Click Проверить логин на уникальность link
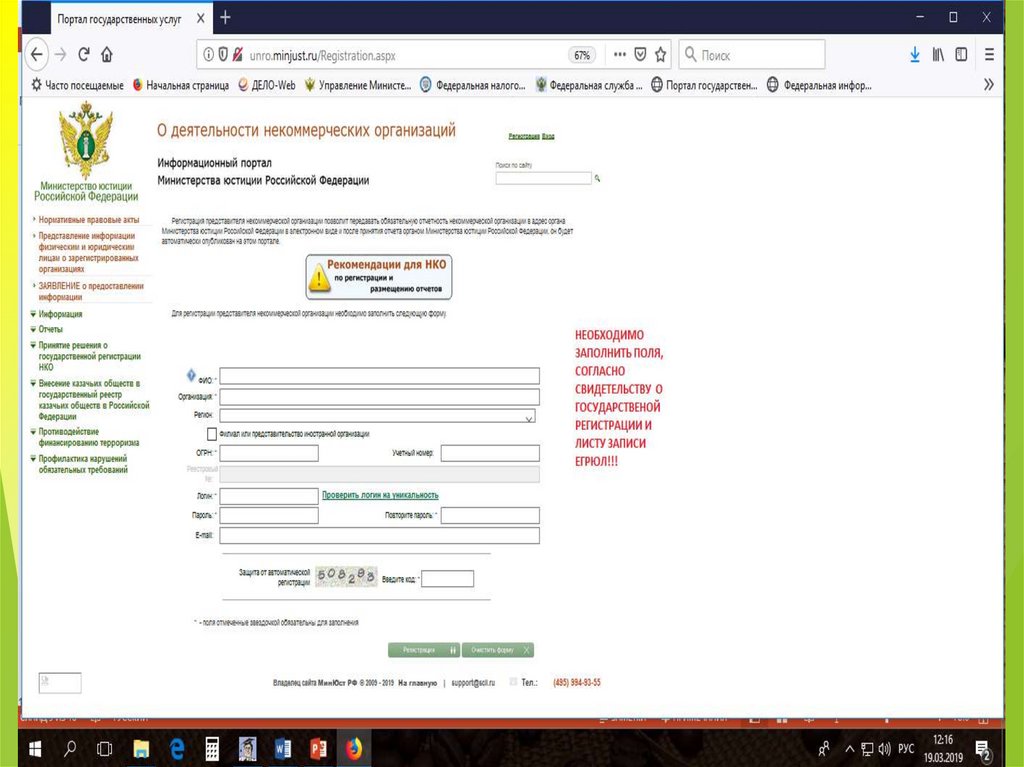The image size is (1024, 767). coord(380,495)
